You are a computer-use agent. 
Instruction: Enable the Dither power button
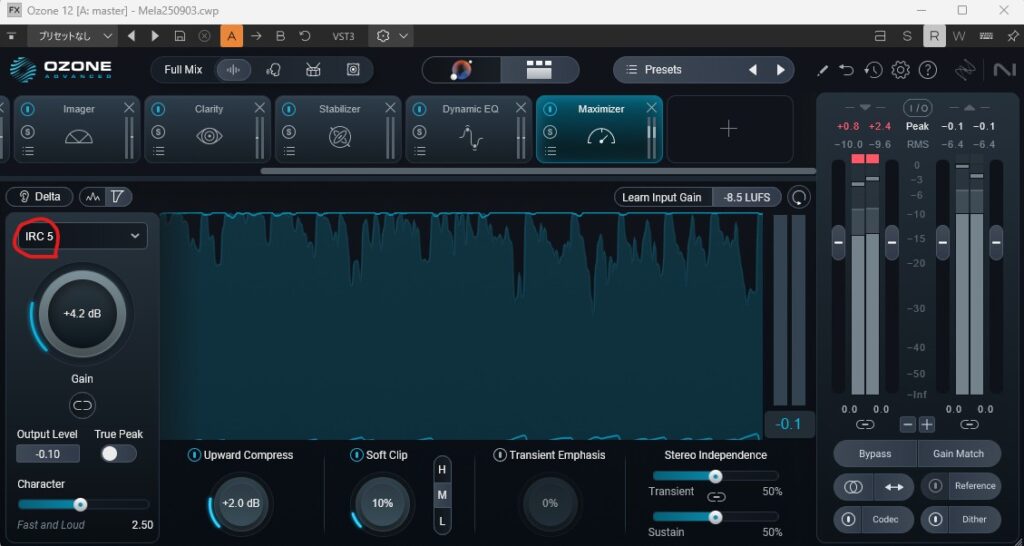(935, 519)
